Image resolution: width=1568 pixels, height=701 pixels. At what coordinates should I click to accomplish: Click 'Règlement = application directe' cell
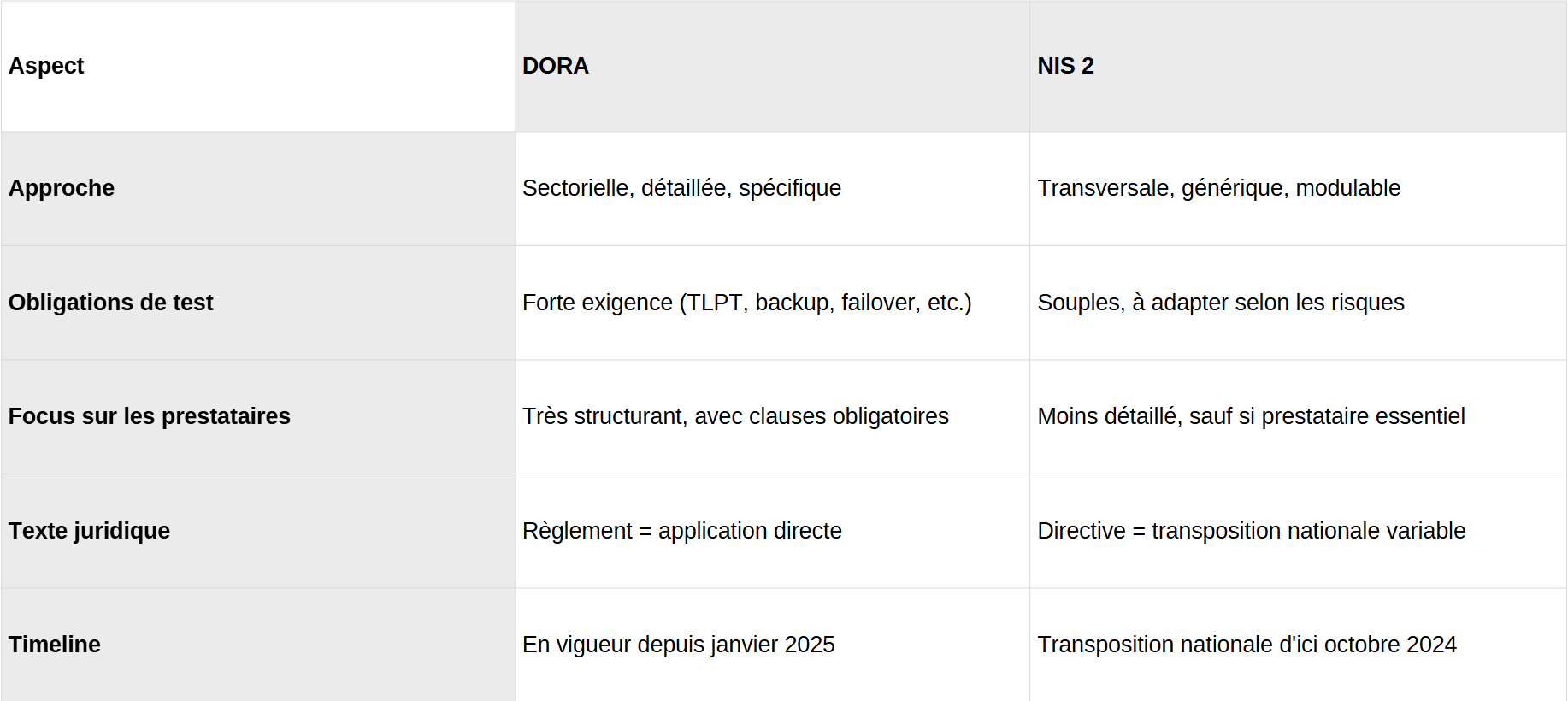click(681, 531)
